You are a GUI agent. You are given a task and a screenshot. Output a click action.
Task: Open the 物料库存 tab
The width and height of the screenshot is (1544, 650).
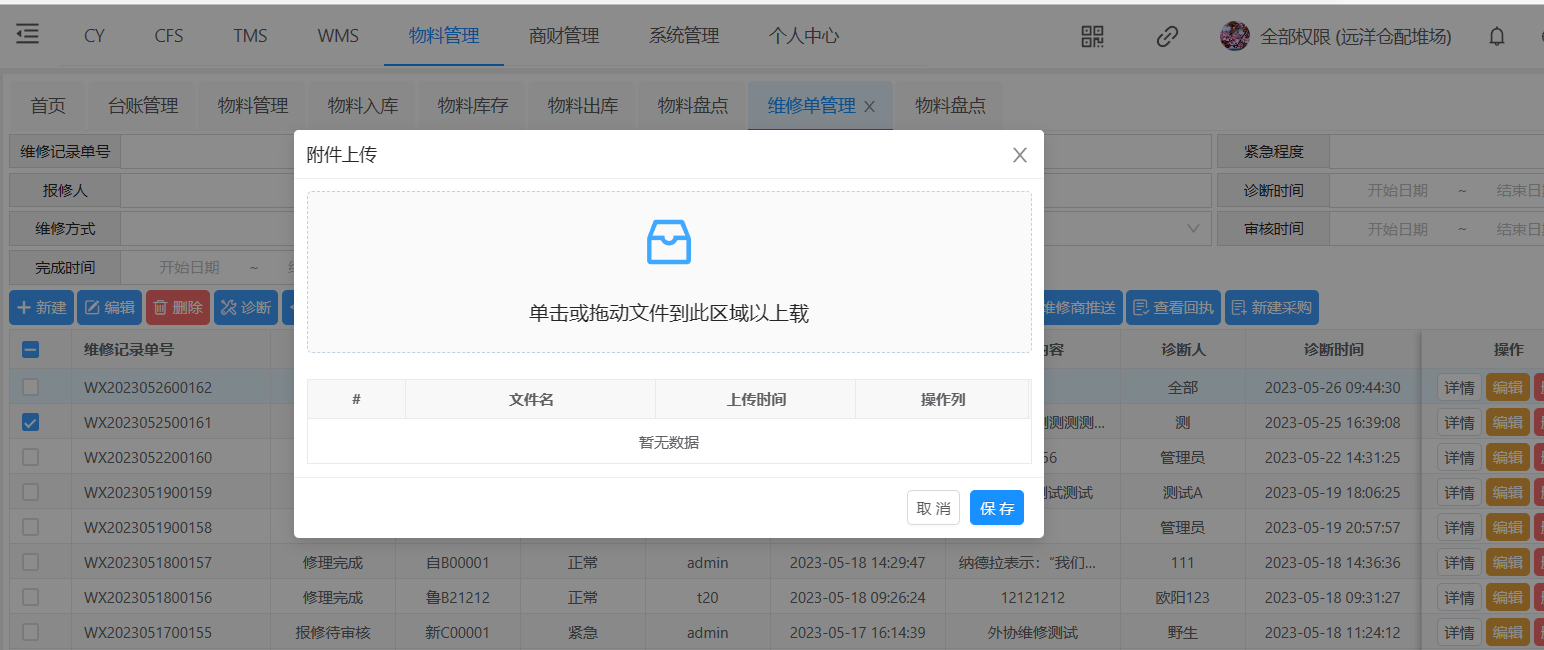(473, 106)
